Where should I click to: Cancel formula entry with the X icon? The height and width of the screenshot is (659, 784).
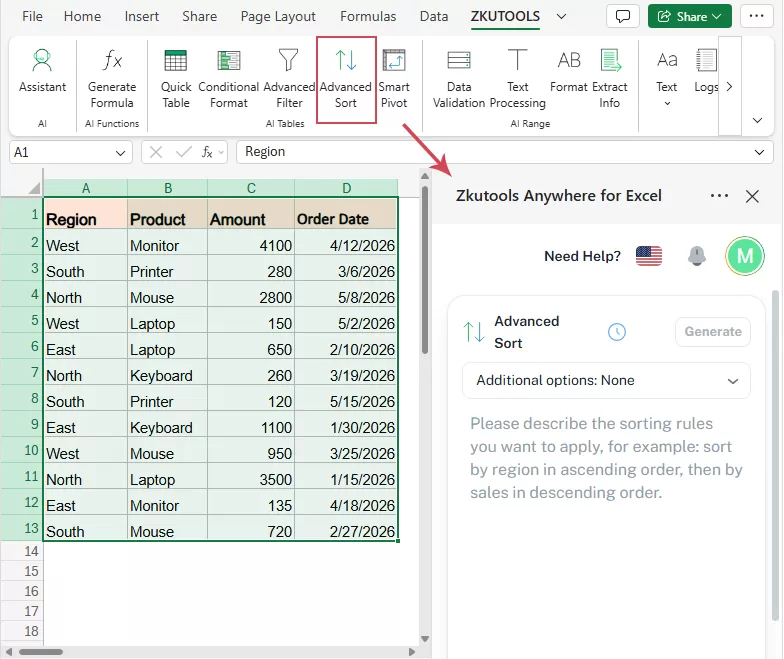point(156,152)
